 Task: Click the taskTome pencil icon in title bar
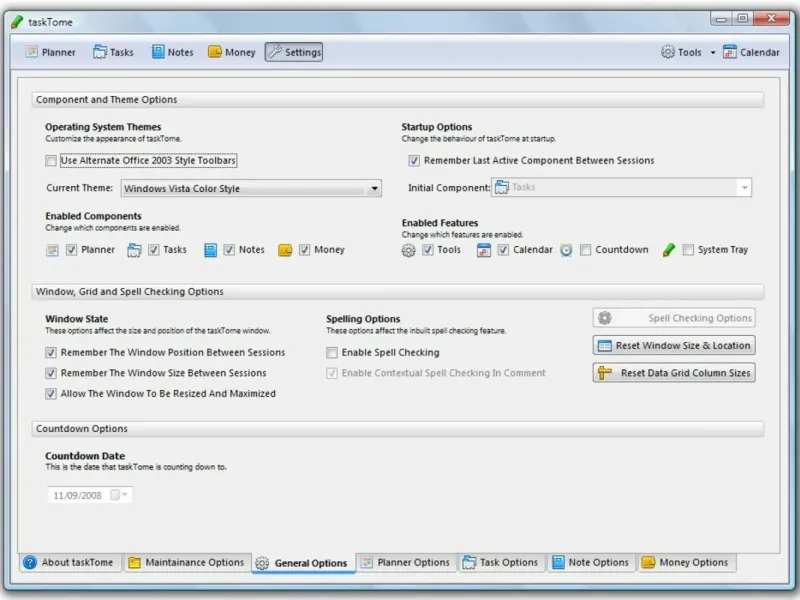point(17,22)
